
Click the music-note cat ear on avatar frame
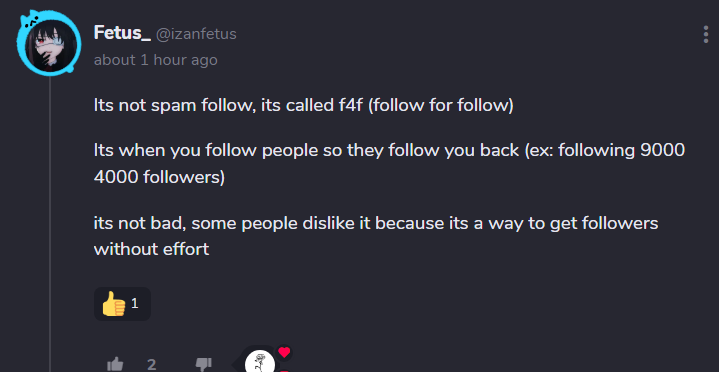coord(30,20)
